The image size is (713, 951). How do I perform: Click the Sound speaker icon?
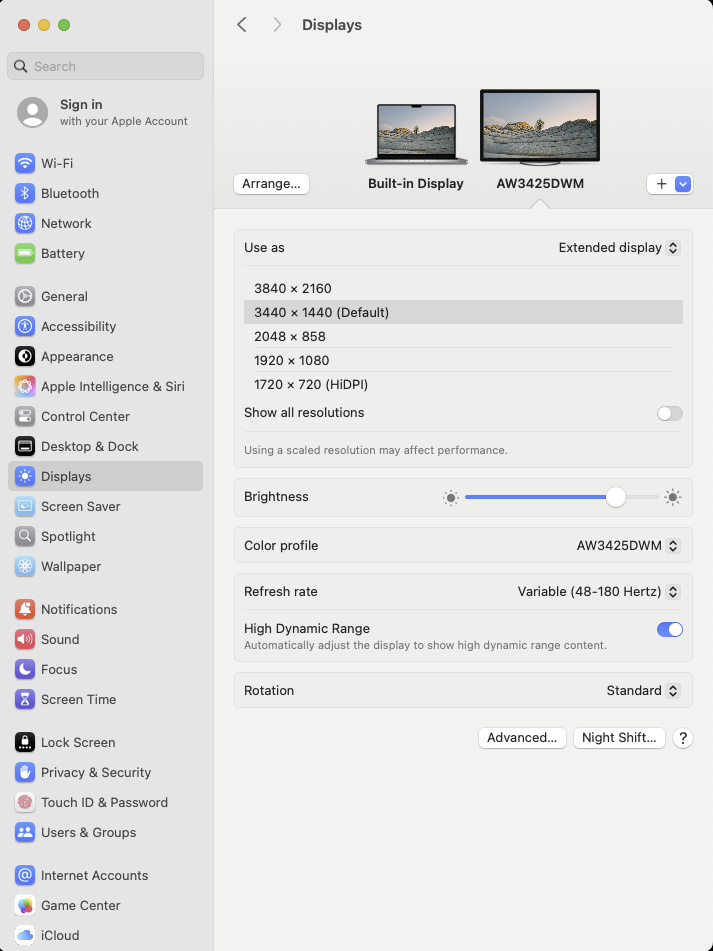pos(25,639)
